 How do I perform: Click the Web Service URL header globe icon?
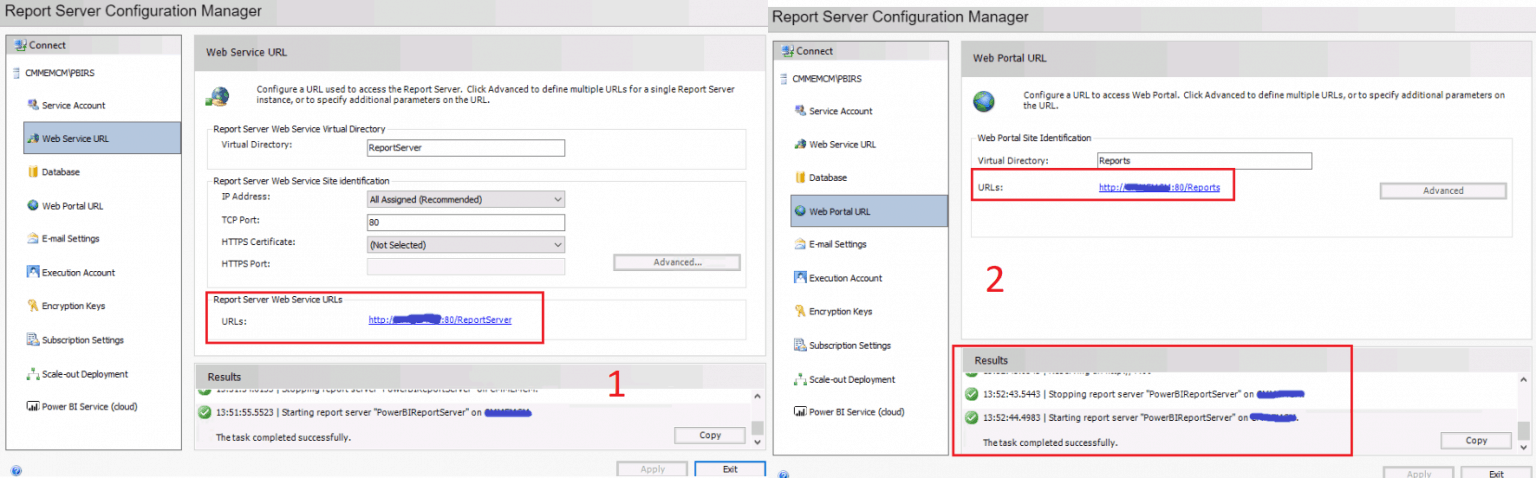click(x=217, y=97)
